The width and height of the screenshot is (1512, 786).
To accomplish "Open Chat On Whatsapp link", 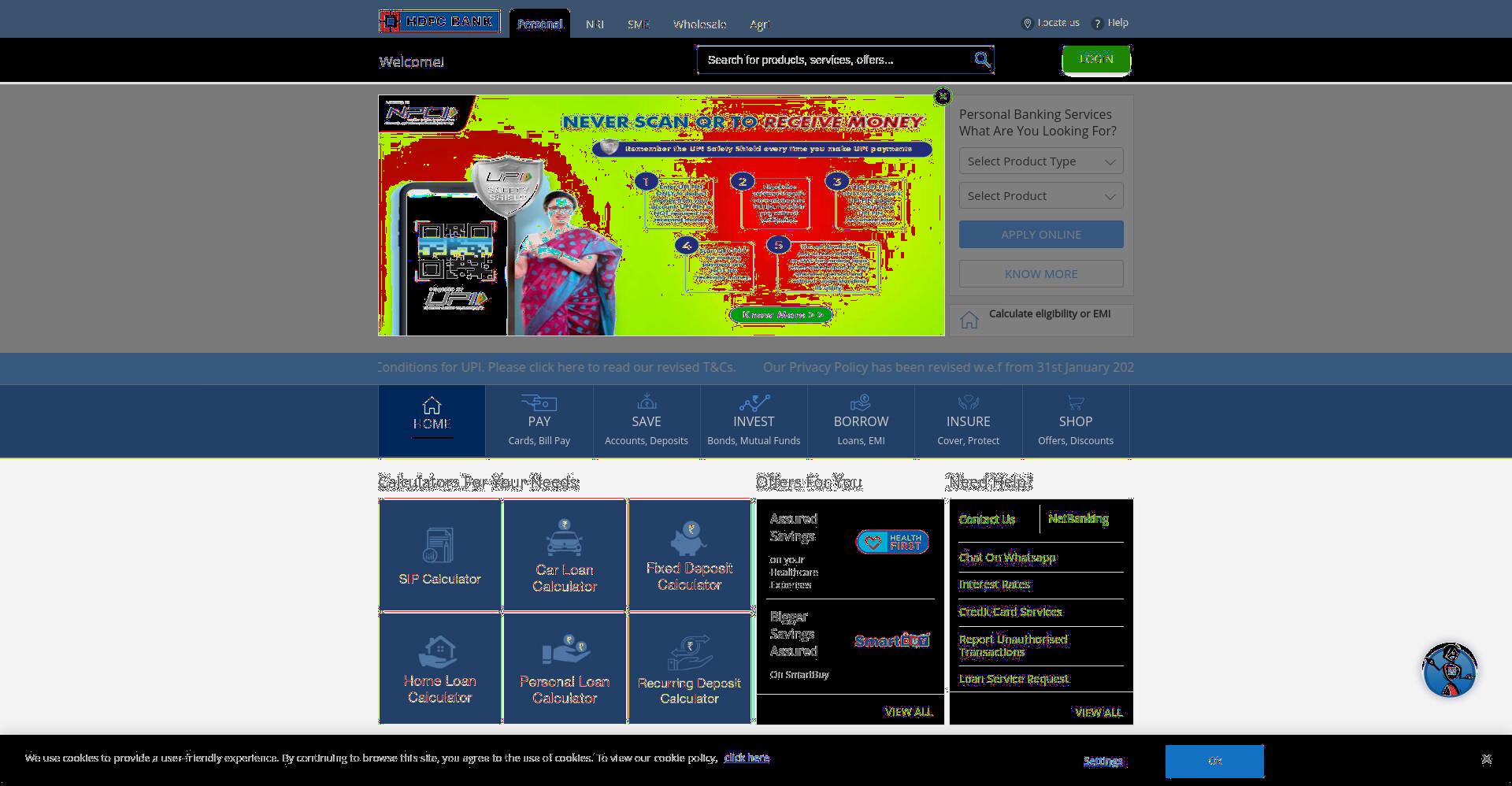I will pos(1007,558).
